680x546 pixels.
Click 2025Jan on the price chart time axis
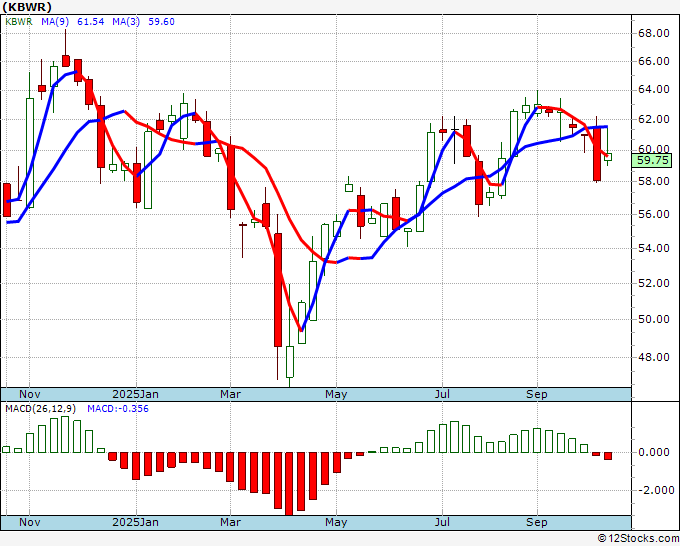[135, 394]
